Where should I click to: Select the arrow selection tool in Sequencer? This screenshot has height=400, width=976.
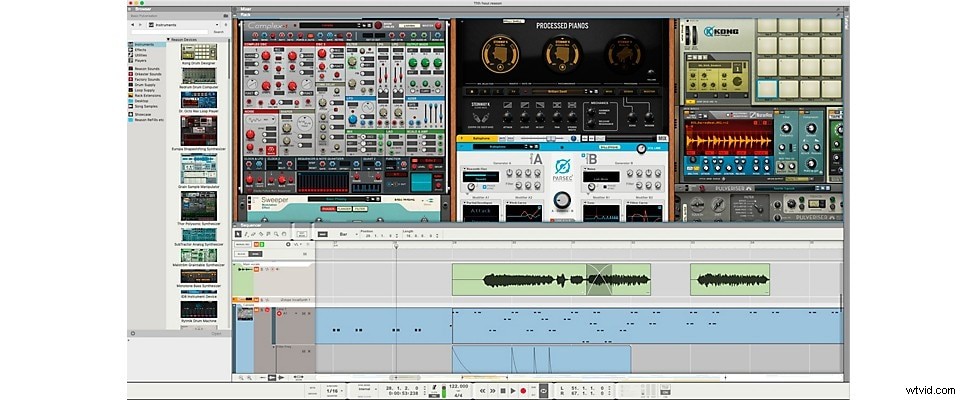238,234
